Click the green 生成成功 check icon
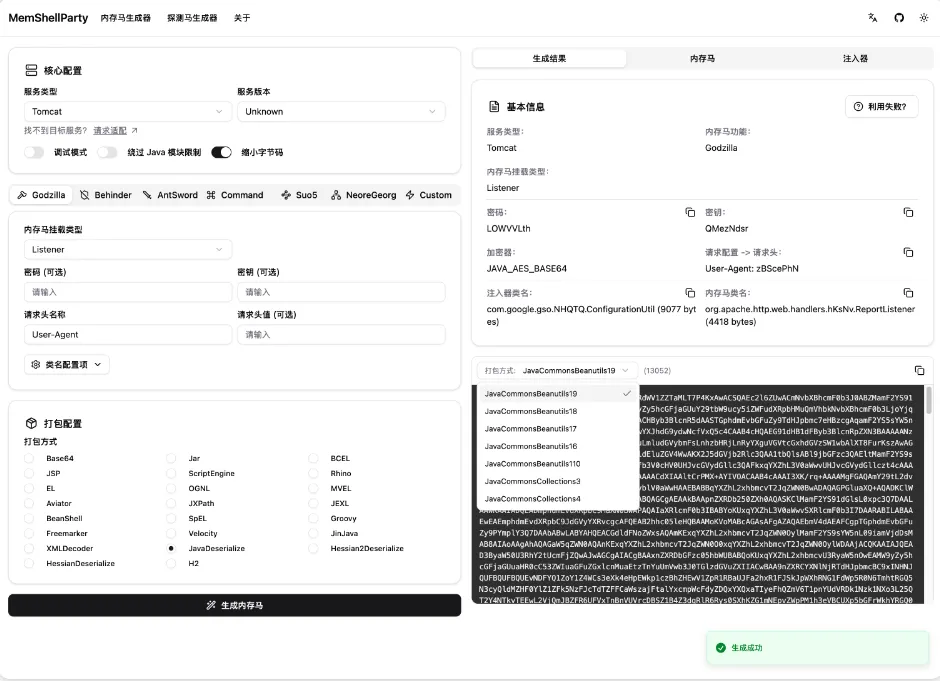Image resolution: width=940 pixels, height=681 pixels. (x=721, y=647)
